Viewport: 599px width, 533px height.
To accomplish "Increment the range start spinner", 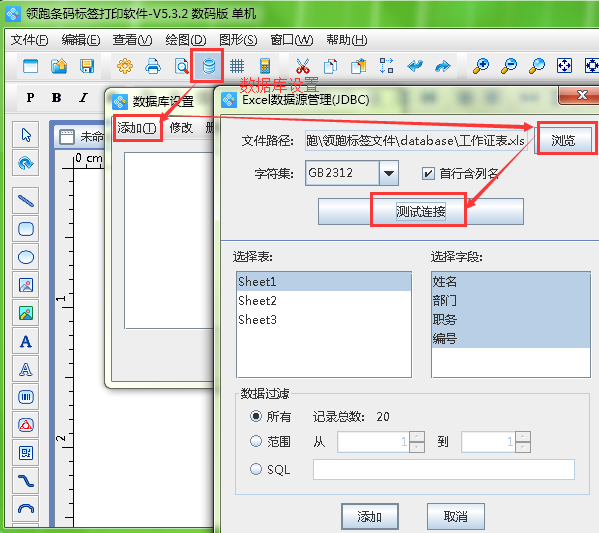I will click(417, 436).
